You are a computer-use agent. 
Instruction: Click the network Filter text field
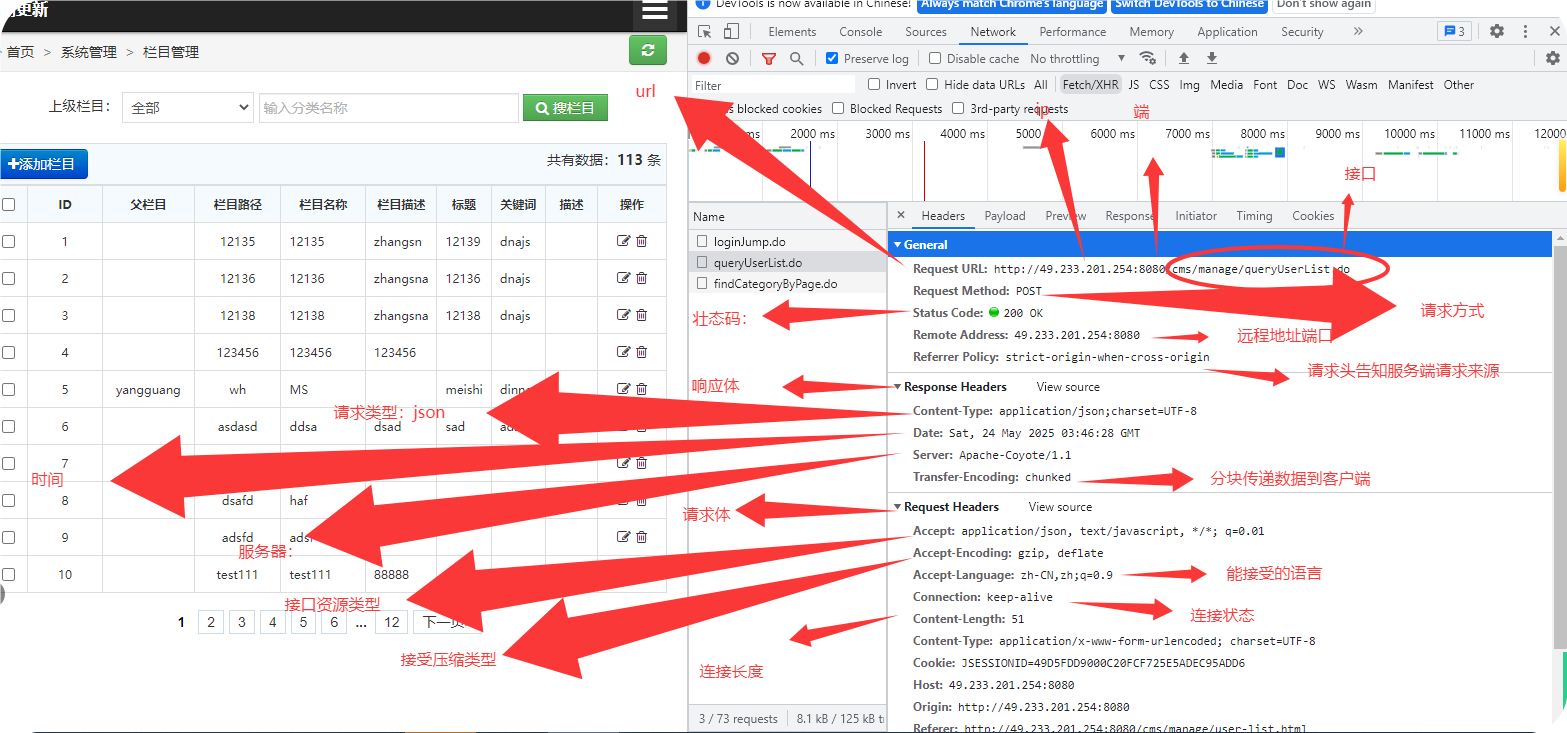click(x=773, y=85)
